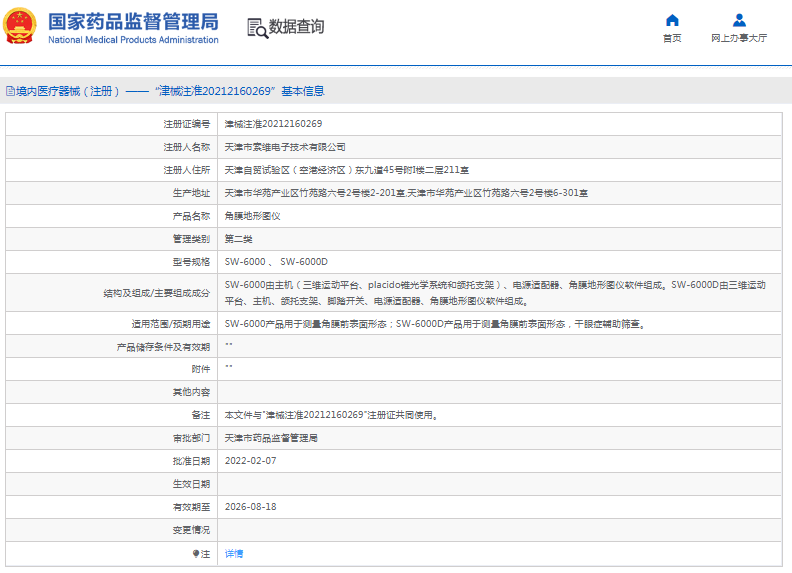This screenshot has height=573, width=792.
Task: Click the 首页 text label
Action: click(672, 38)
